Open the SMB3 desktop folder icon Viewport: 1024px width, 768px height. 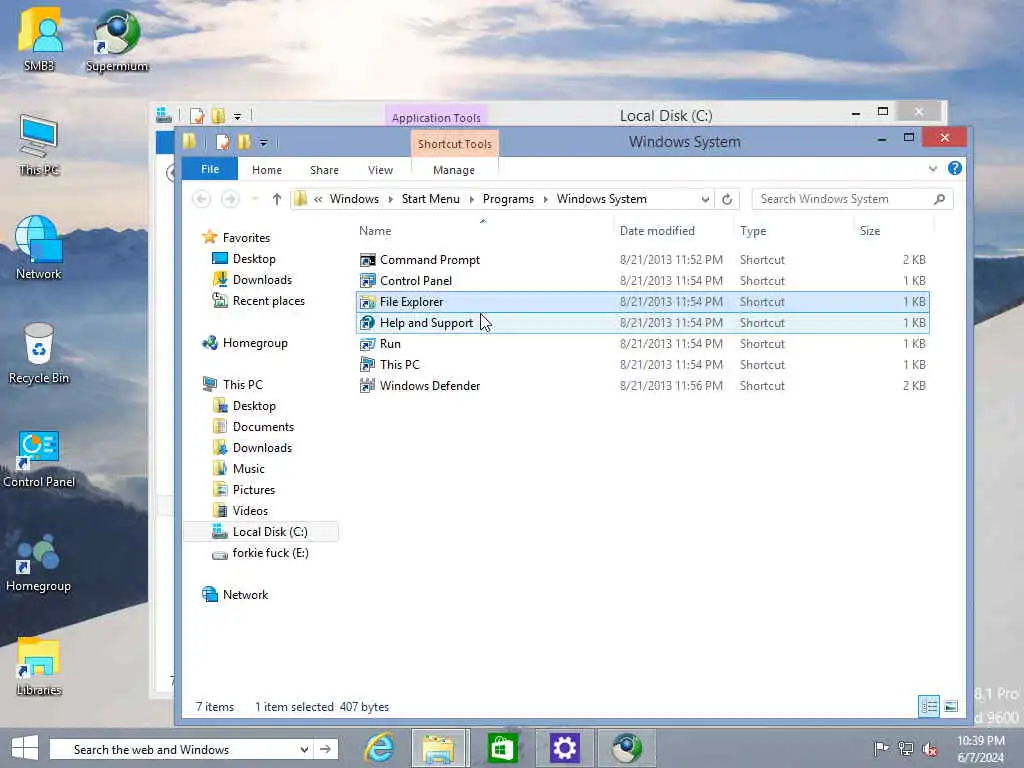tap(39, 40)
